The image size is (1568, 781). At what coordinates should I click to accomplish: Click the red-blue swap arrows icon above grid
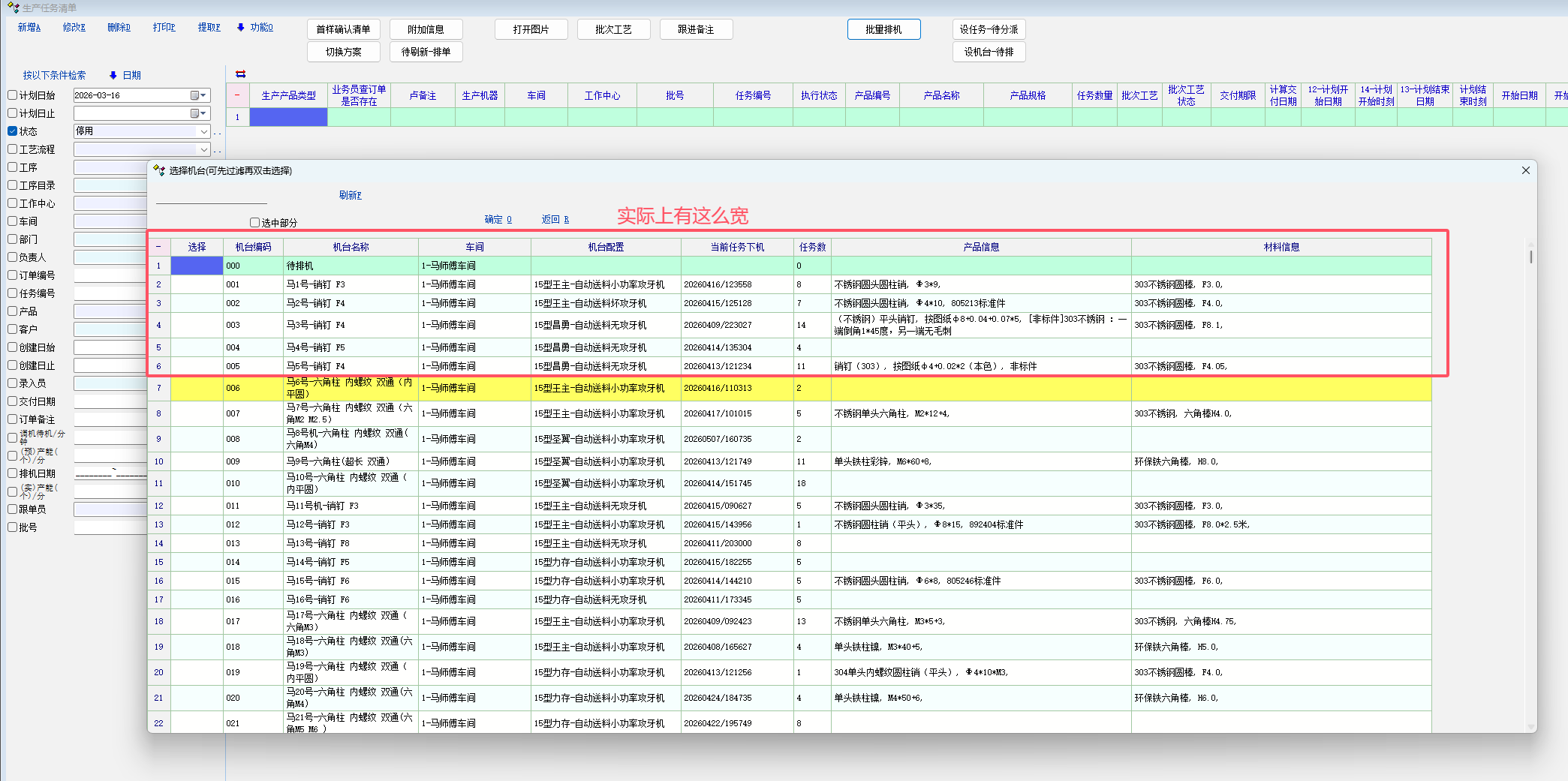240,74
